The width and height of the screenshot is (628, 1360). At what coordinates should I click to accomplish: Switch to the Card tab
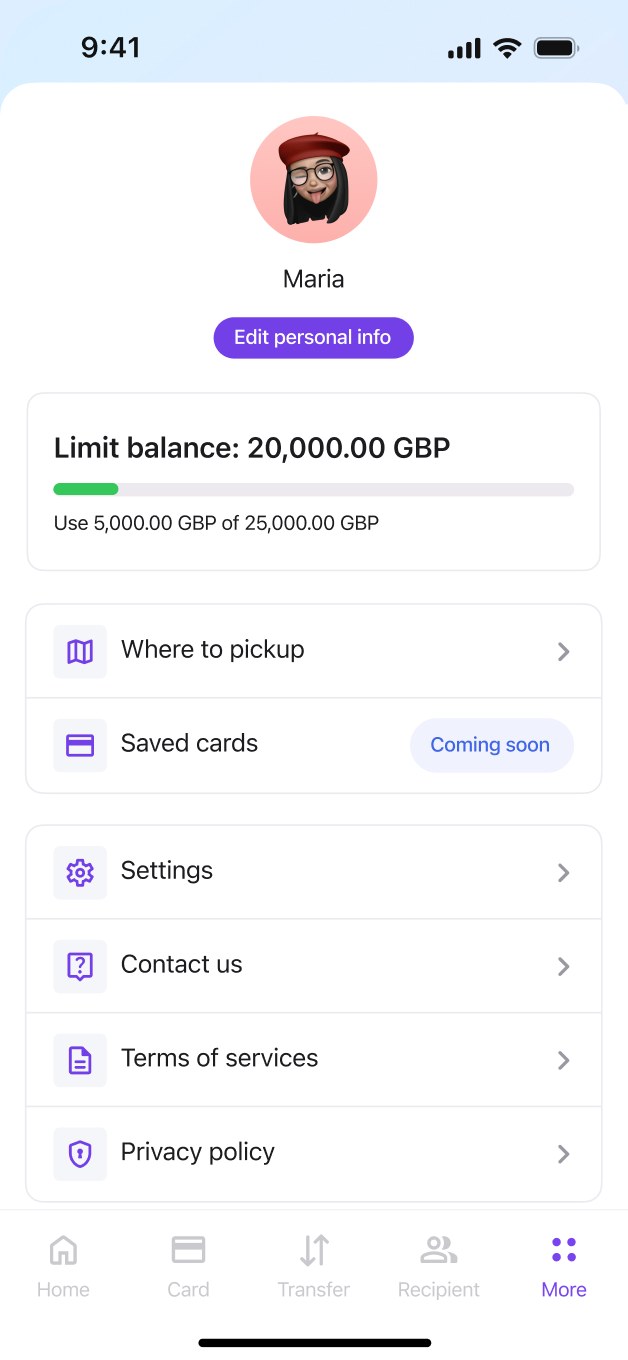(x=188, y=1266)
